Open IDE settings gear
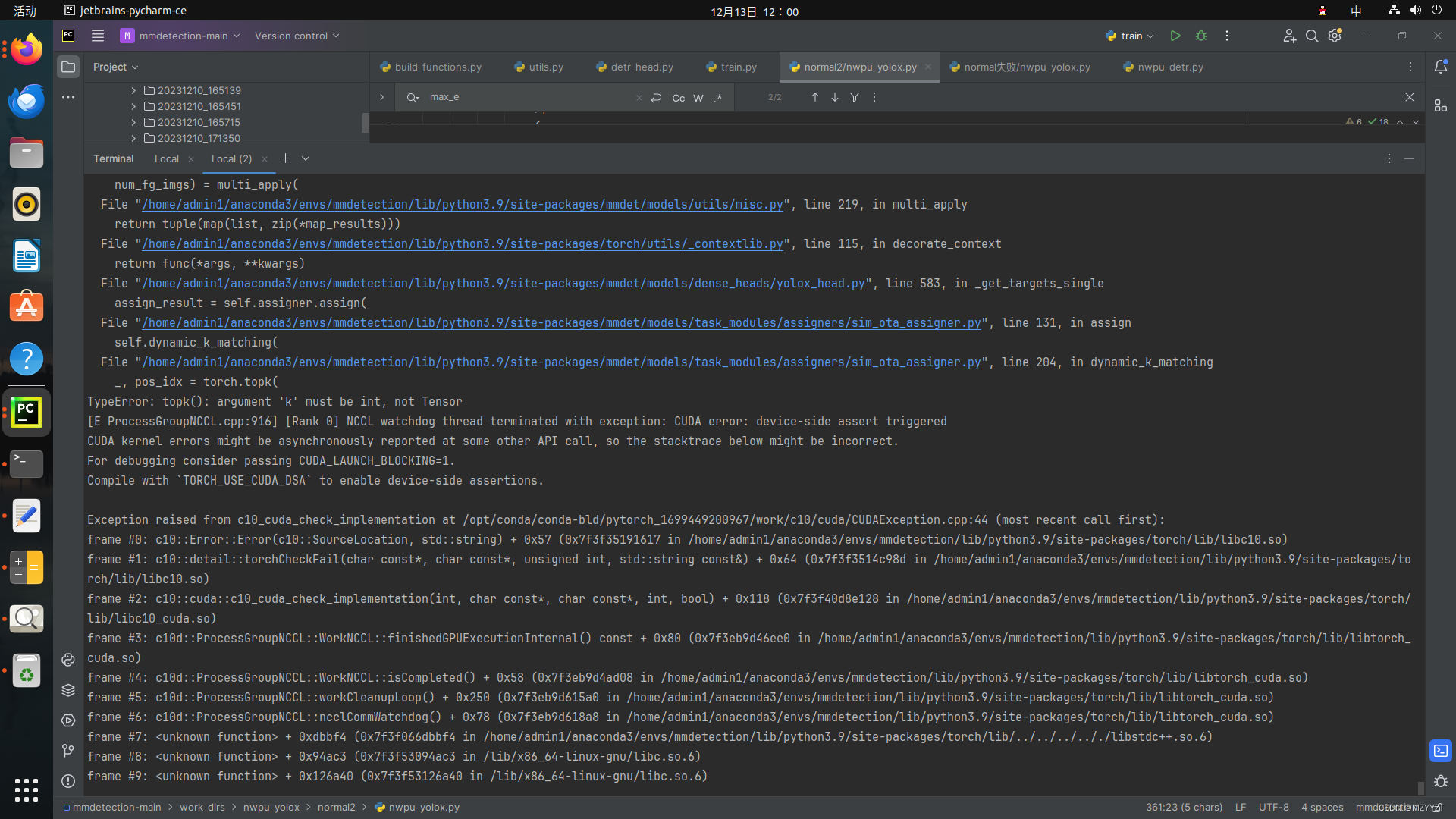The height and width of the screenshot is (819, 1456). coord(1335,36)
